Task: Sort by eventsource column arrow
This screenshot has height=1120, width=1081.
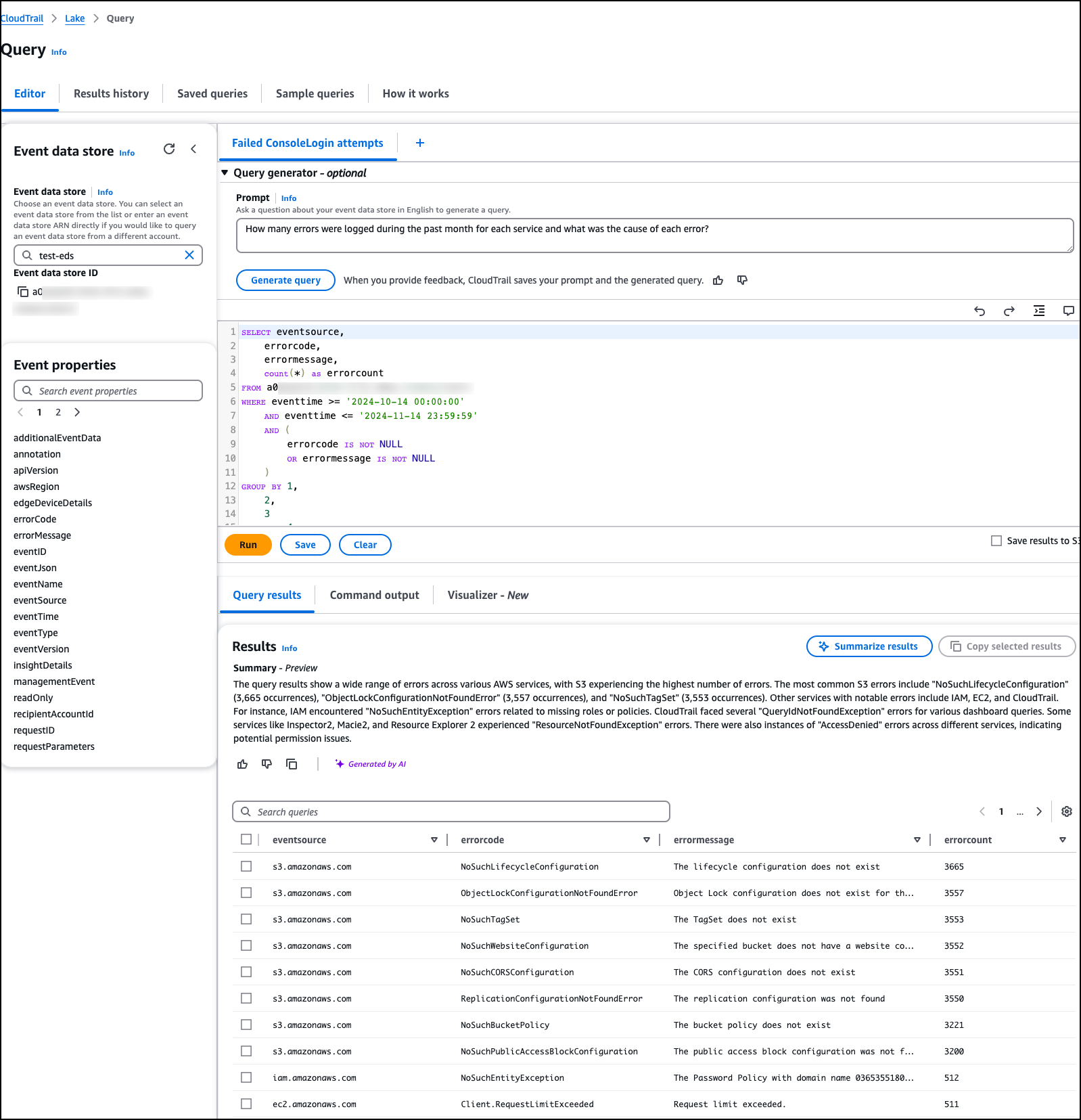Action: pos(434,840)
